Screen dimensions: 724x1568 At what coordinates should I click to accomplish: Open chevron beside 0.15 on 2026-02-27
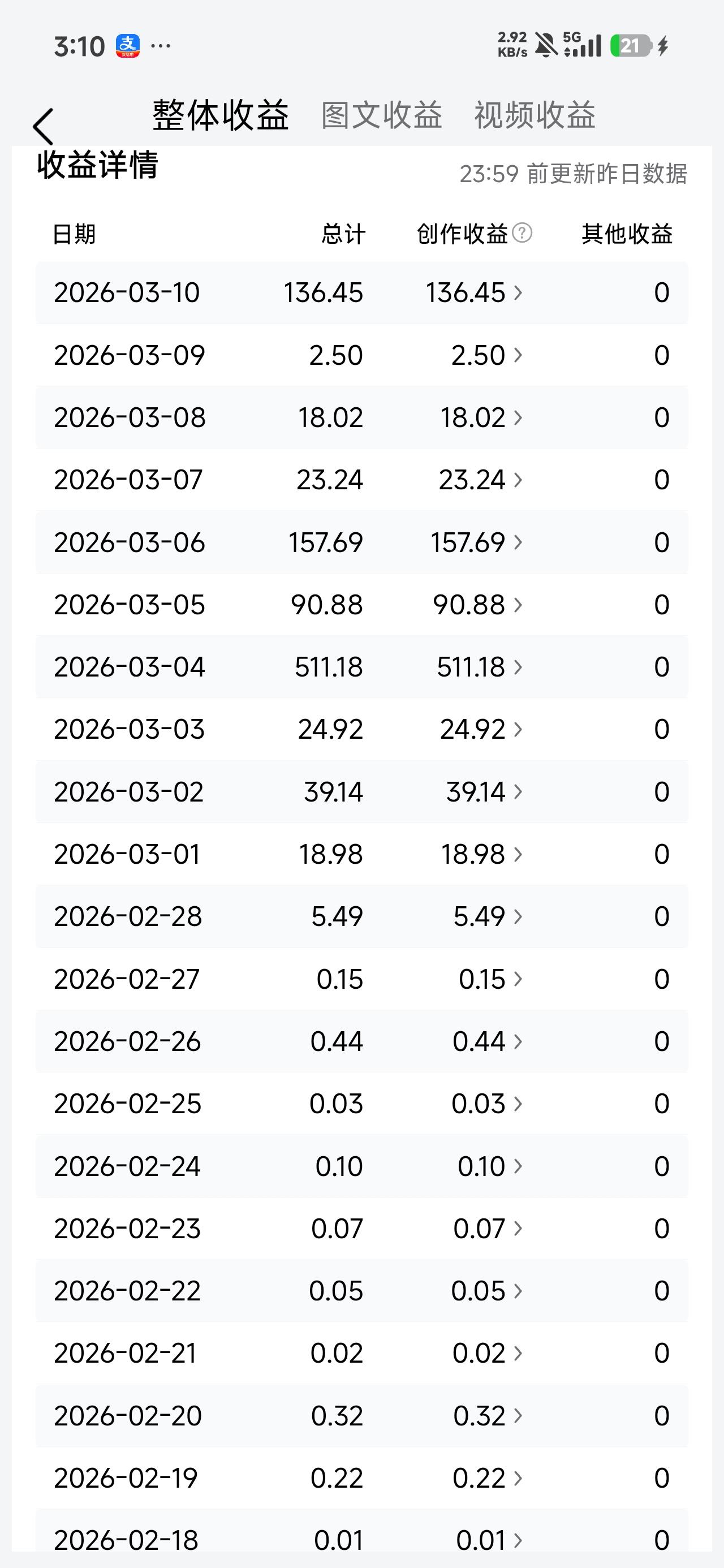point(518,979)
